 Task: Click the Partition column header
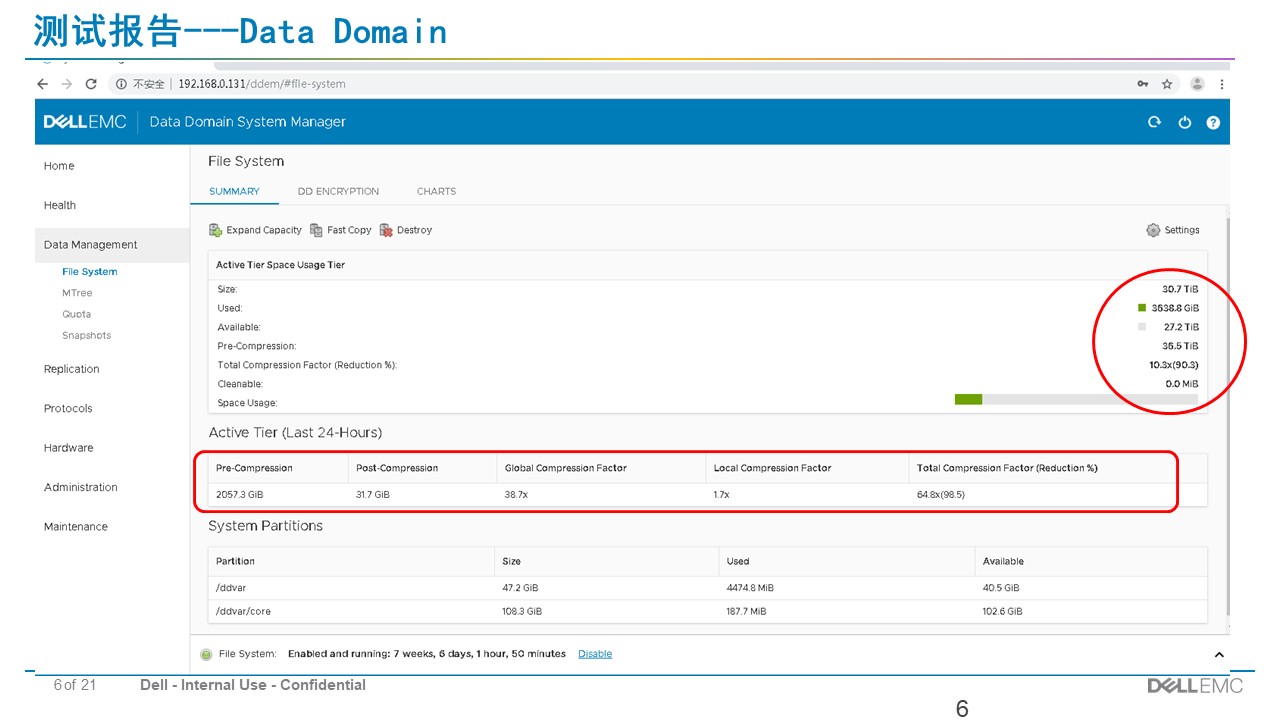[x=235, y=561]
